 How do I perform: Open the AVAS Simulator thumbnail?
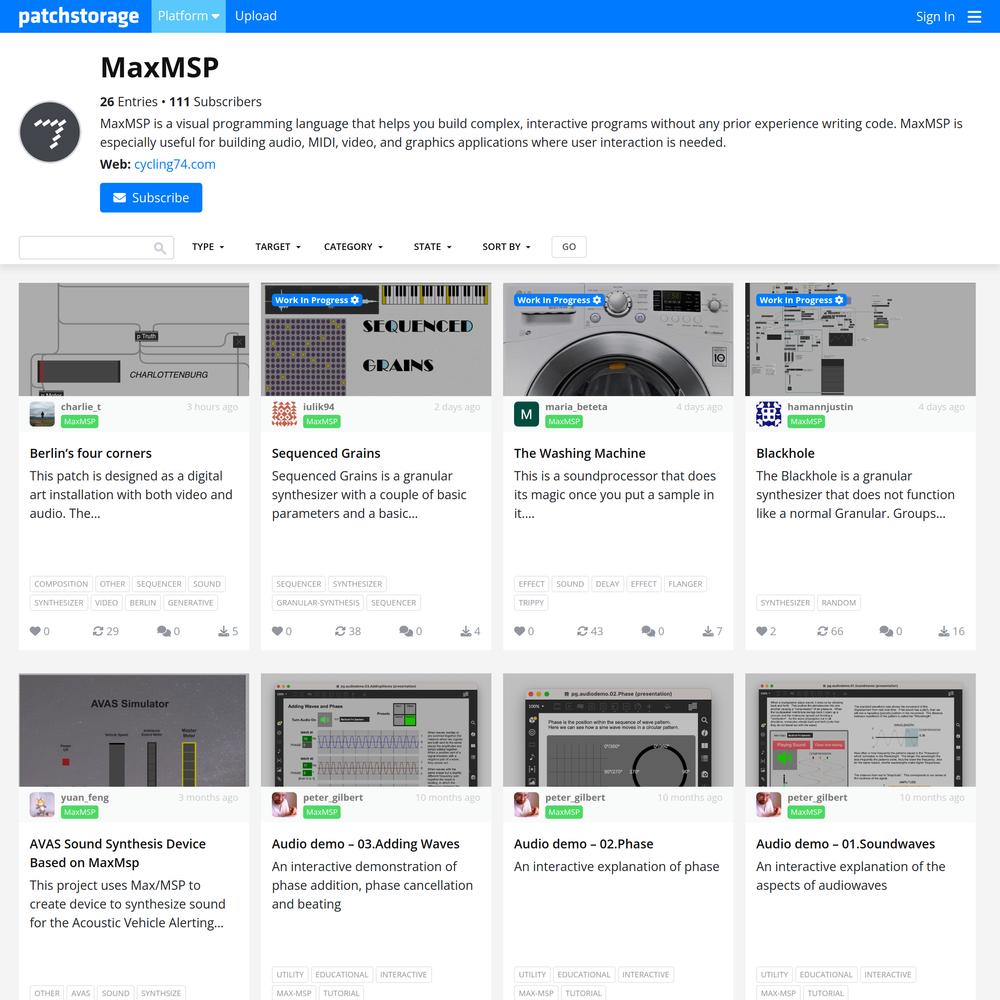134,730
